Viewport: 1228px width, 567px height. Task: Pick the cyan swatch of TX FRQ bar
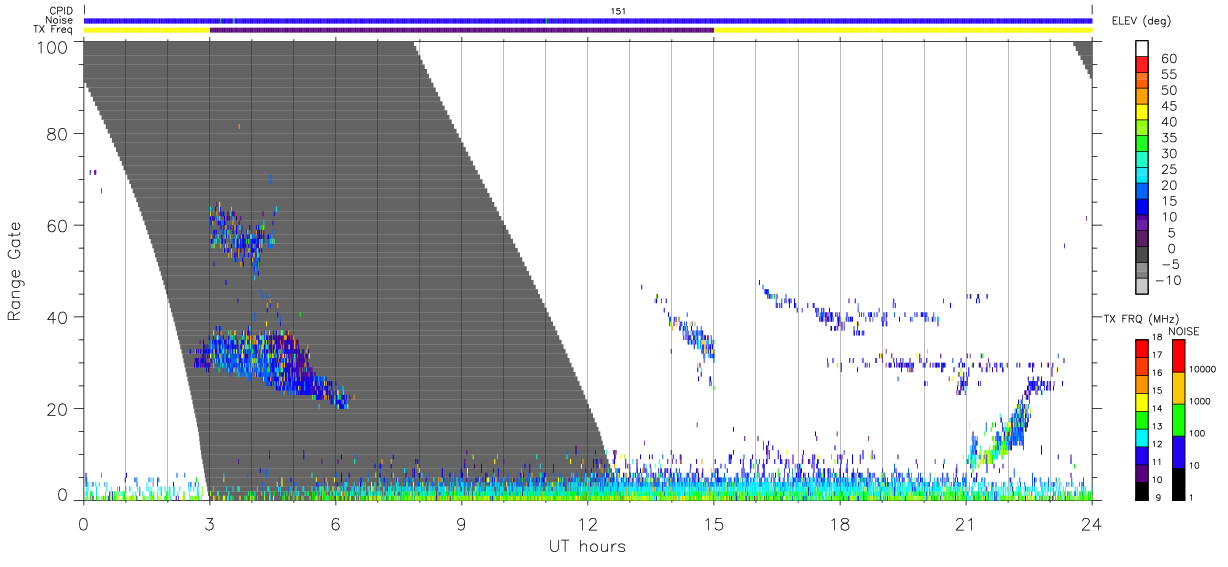pos(1142,436)
